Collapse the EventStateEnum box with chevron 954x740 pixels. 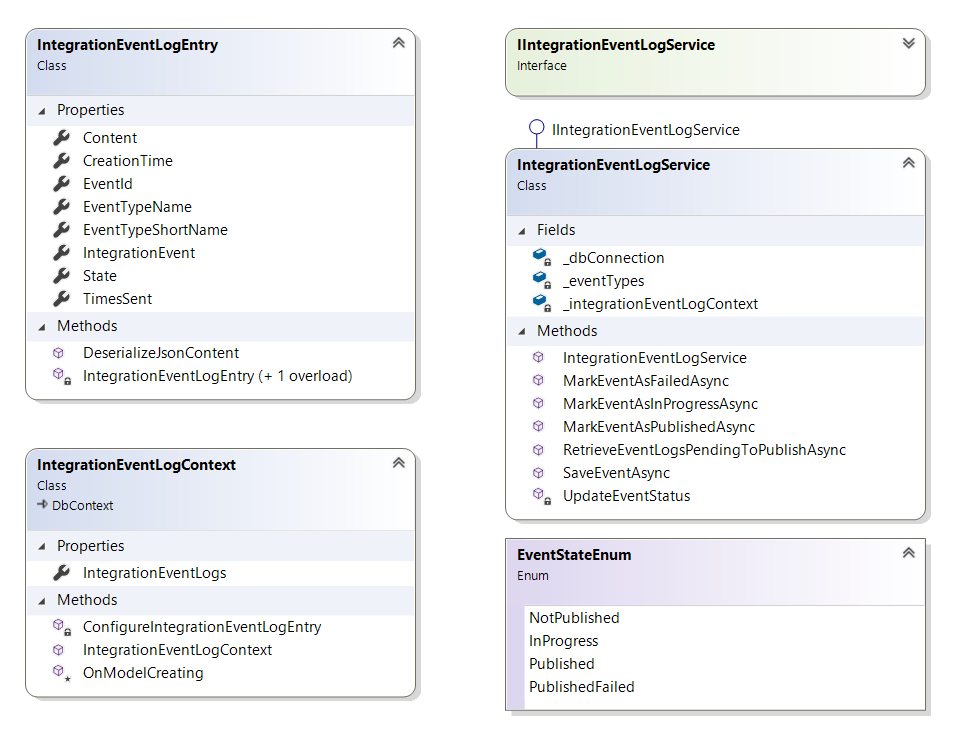(908, 553)
